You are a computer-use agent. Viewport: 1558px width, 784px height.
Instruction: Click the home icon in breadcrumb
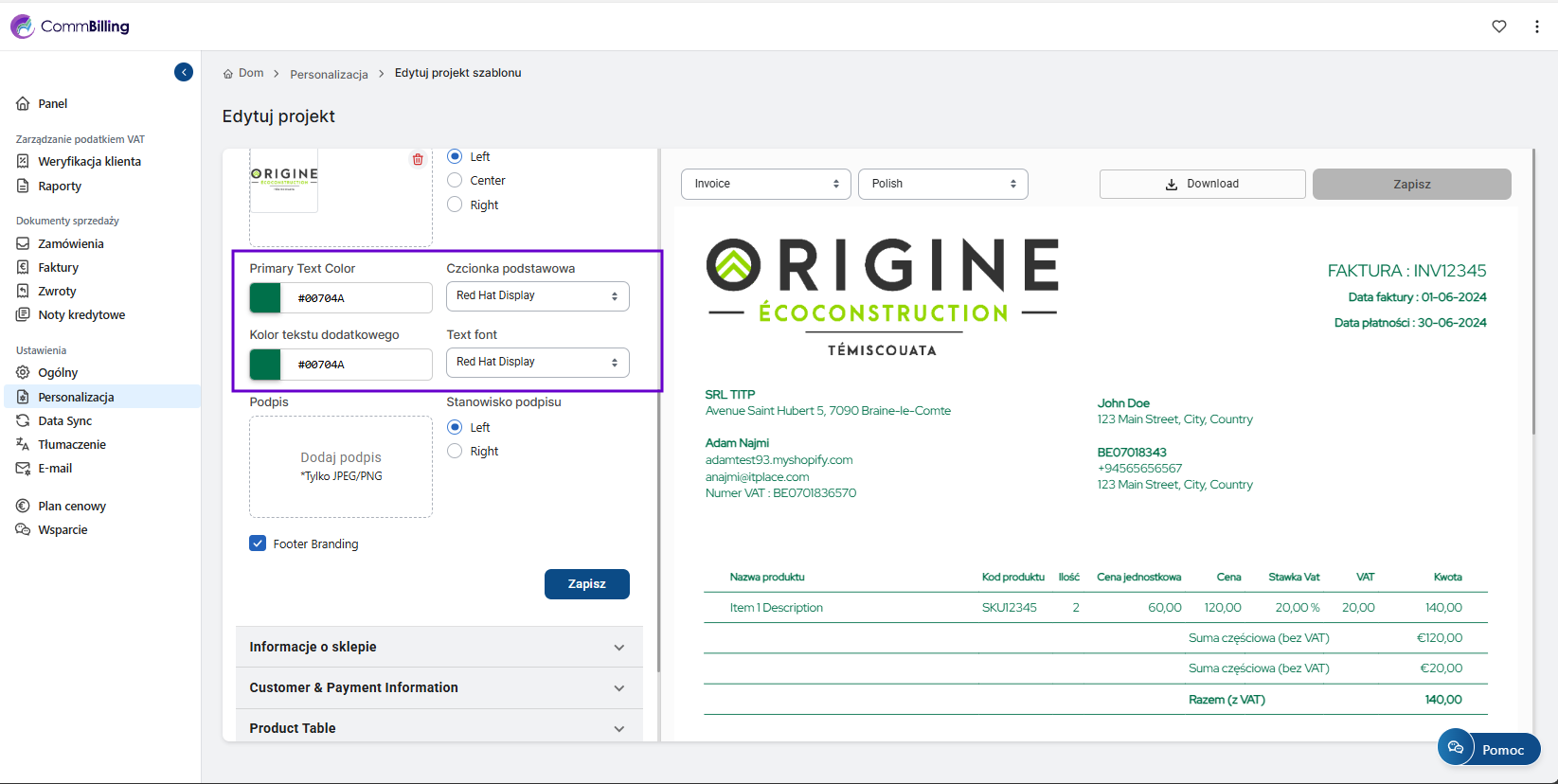228,74
